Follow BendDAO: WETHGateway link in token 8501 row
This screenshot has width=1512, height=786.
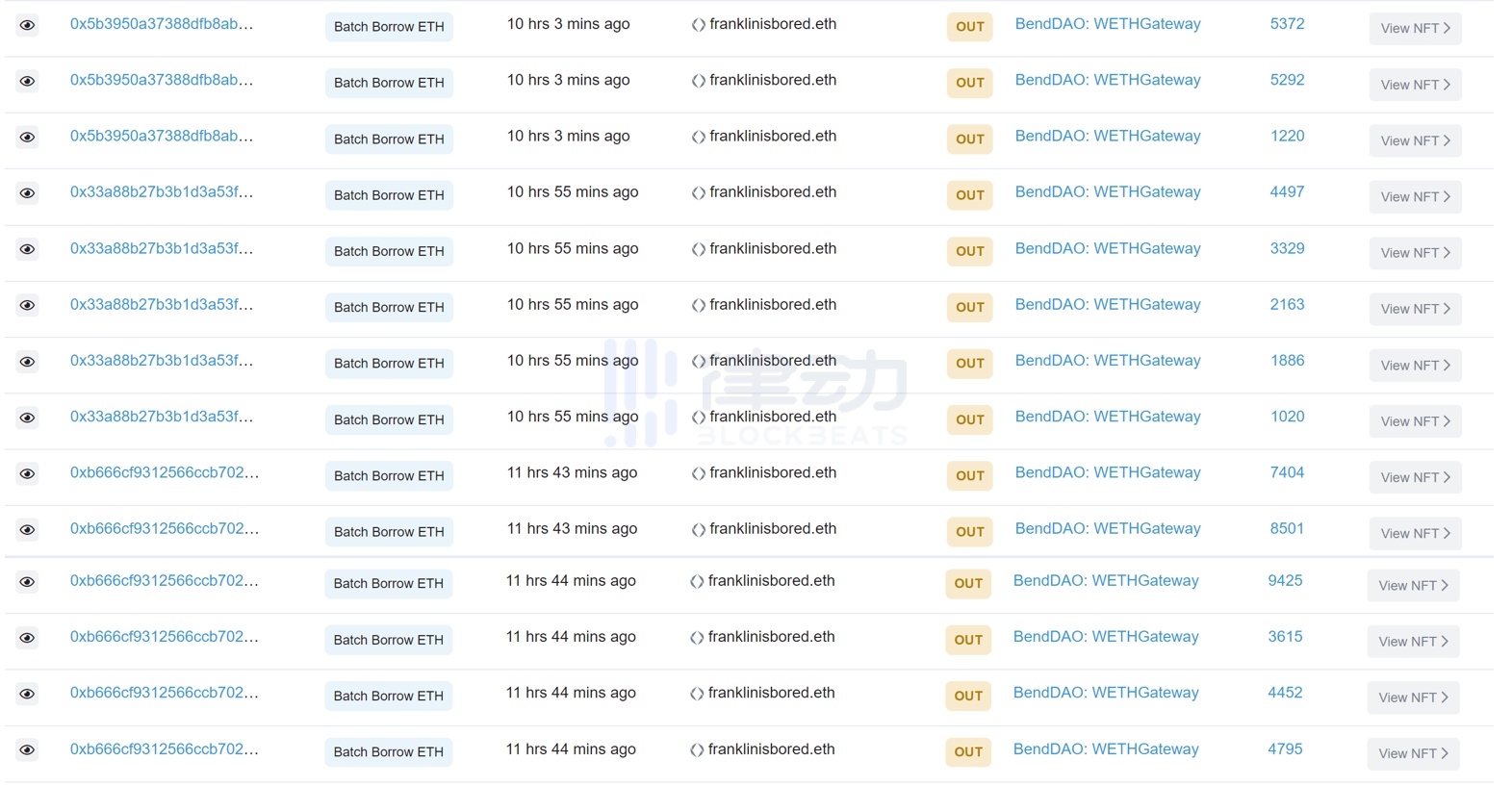1107,529
